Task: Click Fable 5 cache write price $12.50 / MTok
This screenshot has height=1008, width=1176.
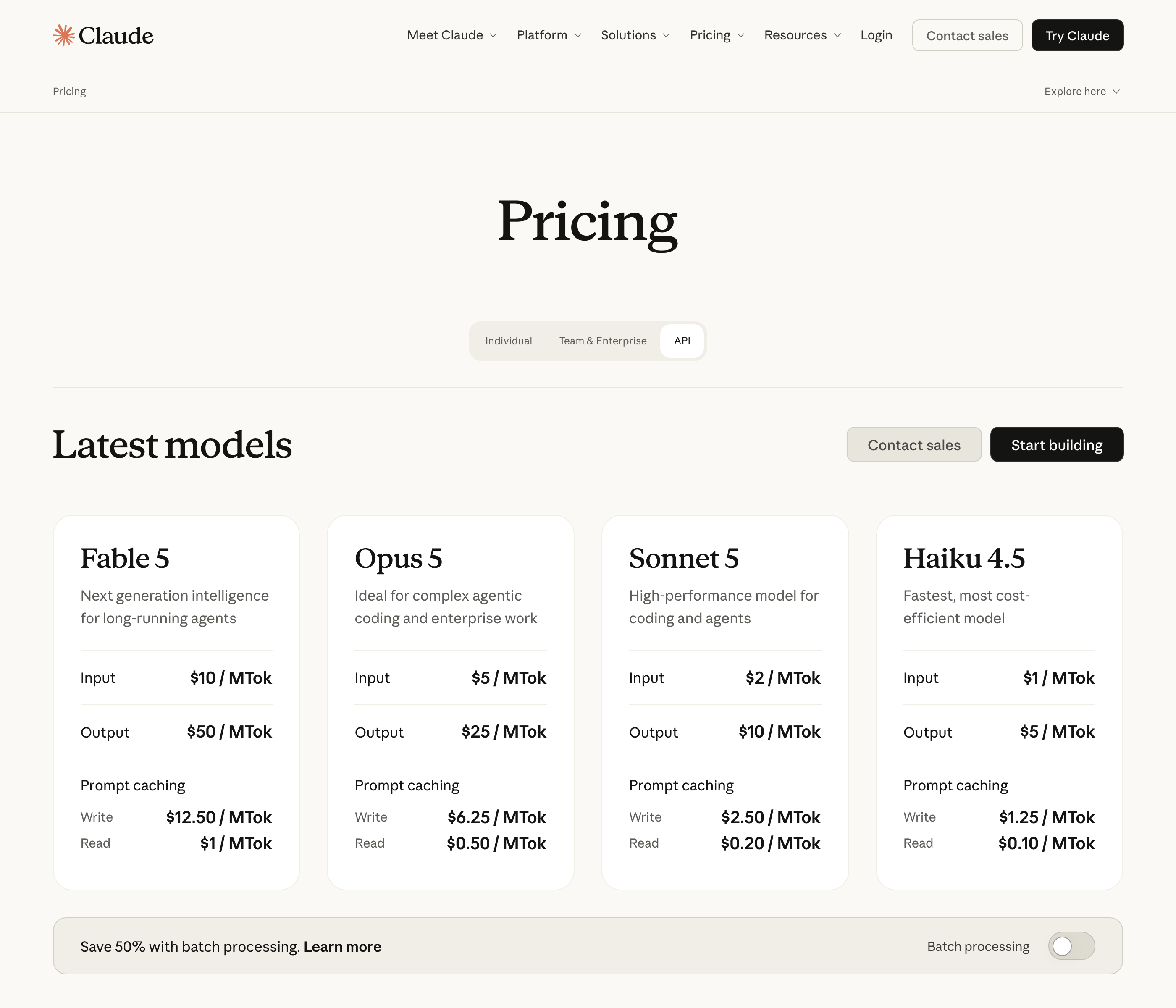Action: click(x=219, y=817)
